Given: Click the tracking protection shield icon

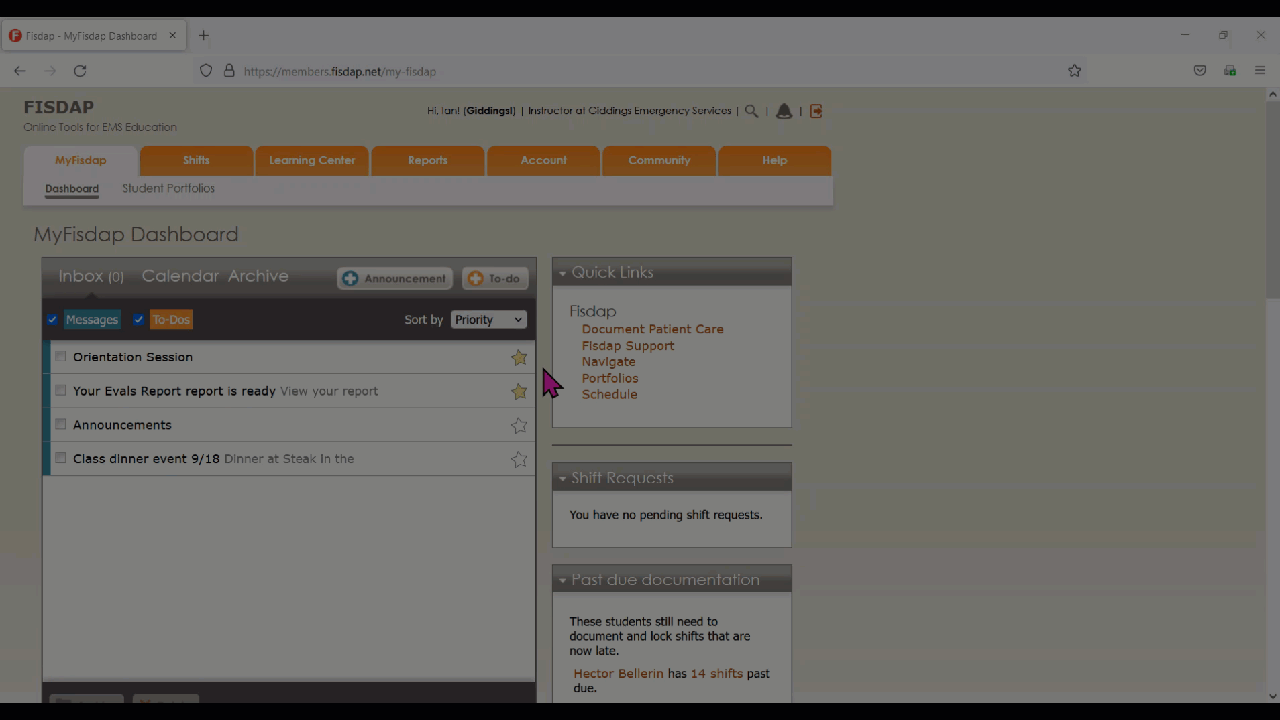Looking at the screenshot, I should pos(206,71).
